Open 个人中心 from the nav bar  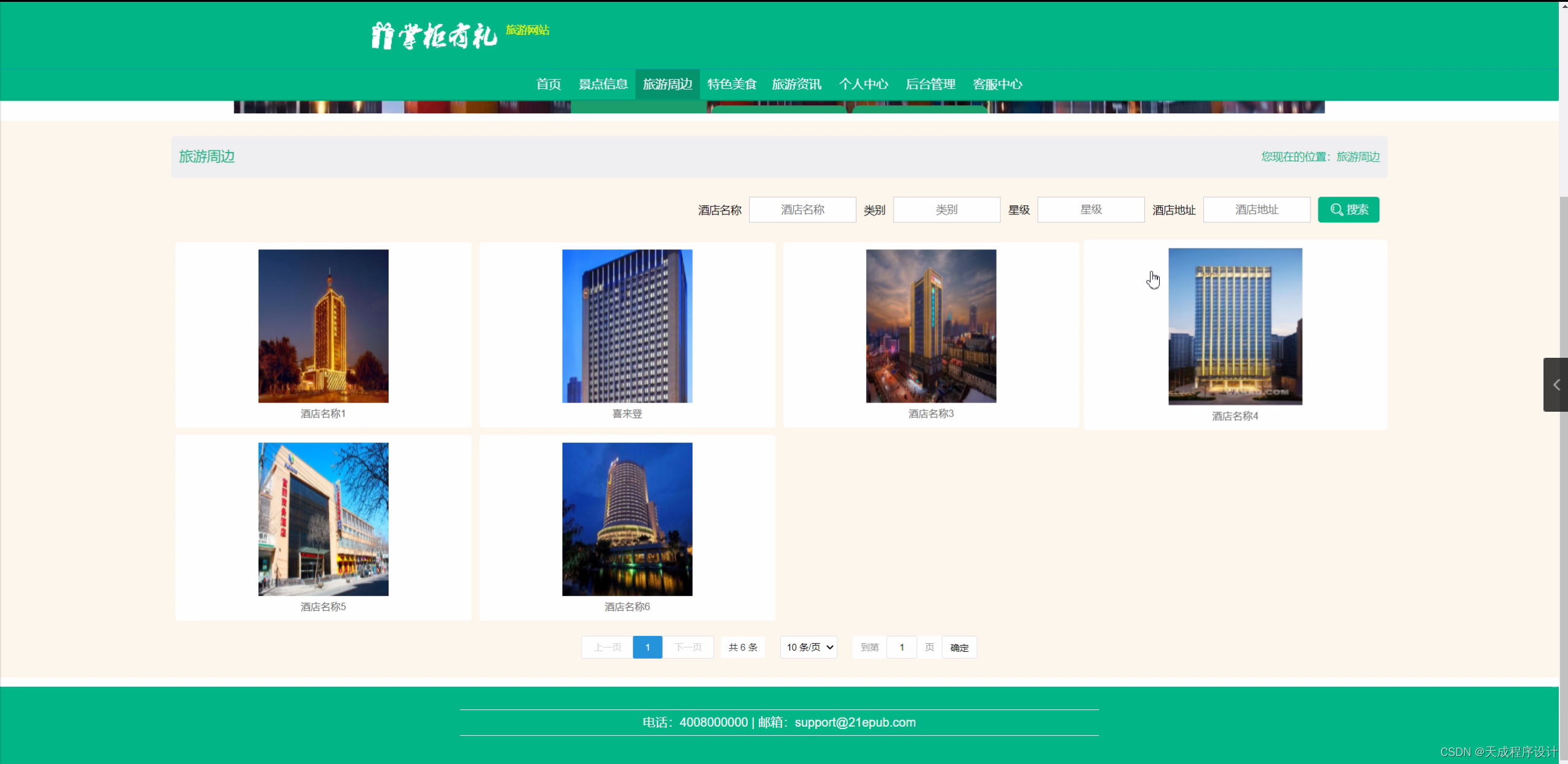(863, 85)
